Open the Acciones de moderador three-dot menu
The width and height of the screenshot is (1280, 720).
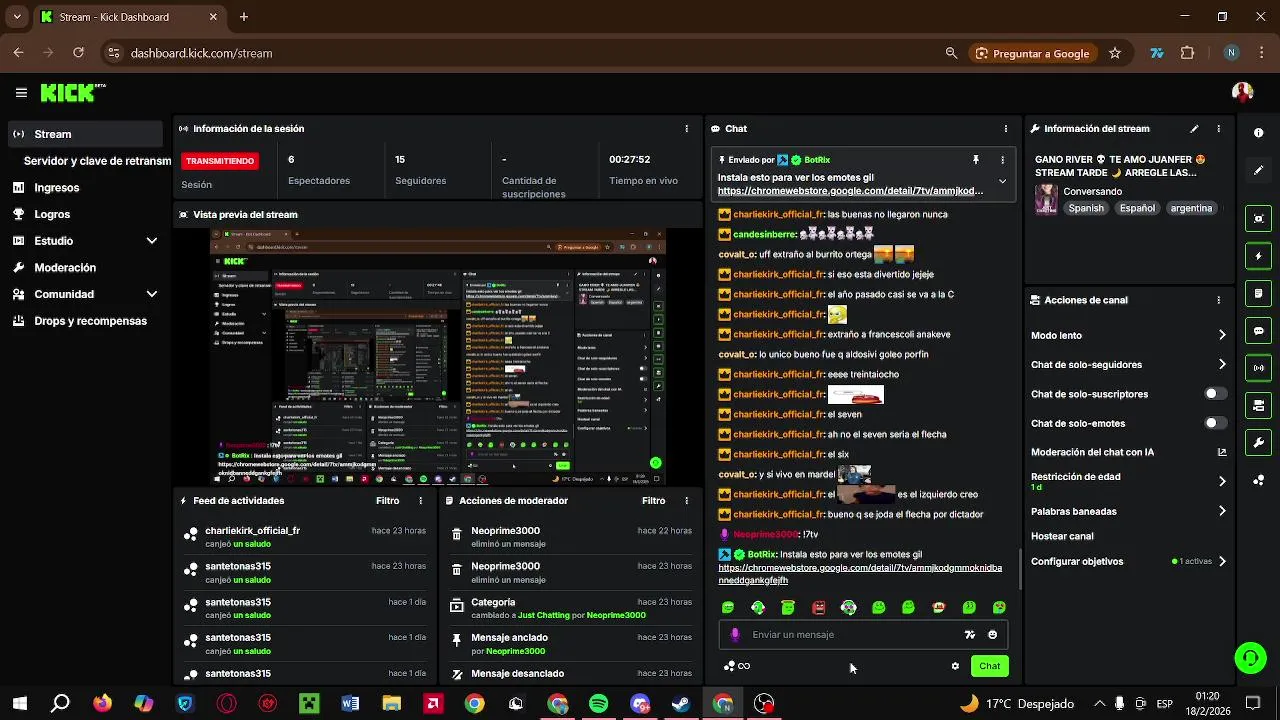tap(686, 501)
